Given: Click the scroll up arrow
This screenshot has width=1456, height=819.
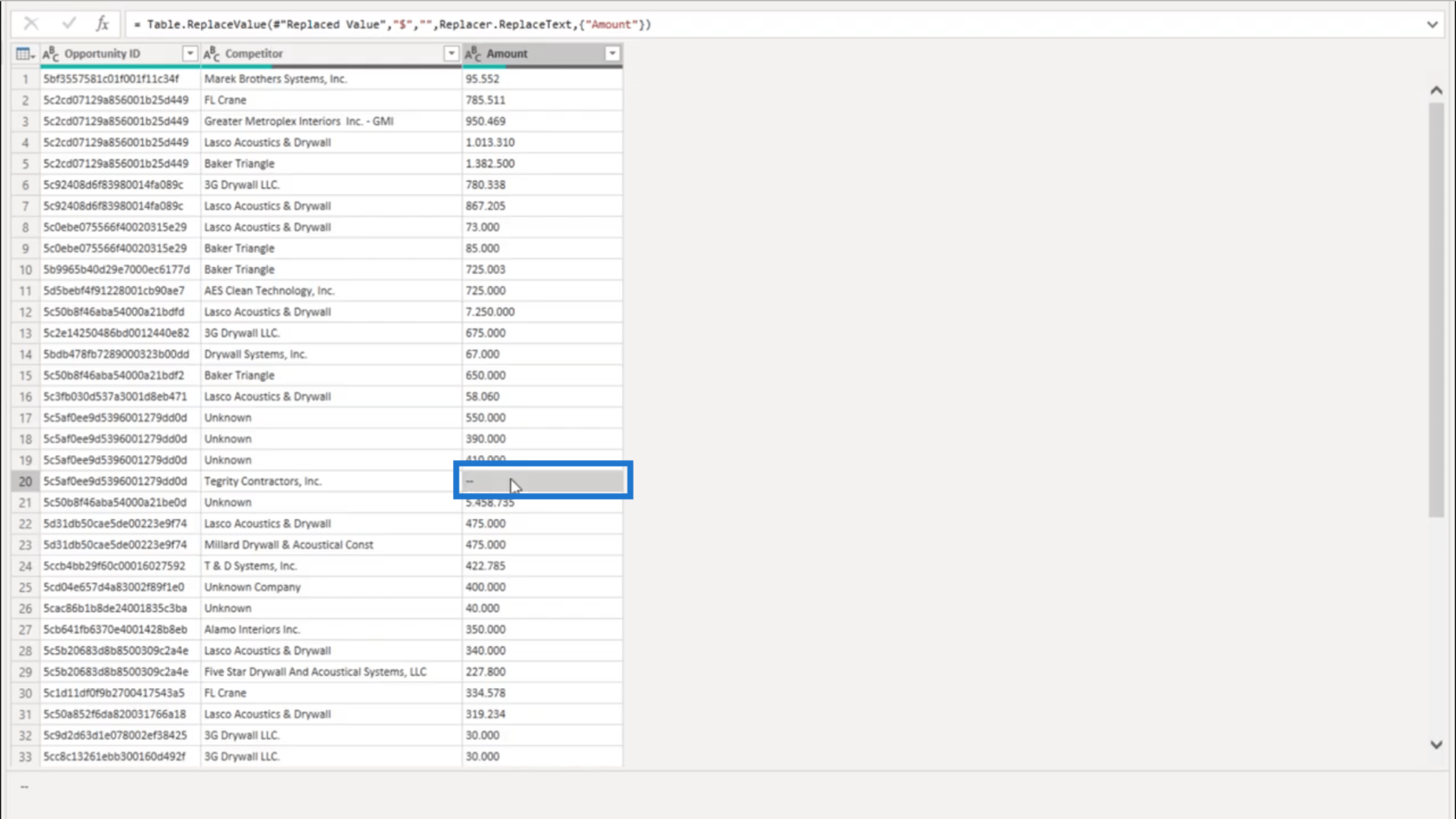Looking at the screenshot, I should click(1436, 90).
